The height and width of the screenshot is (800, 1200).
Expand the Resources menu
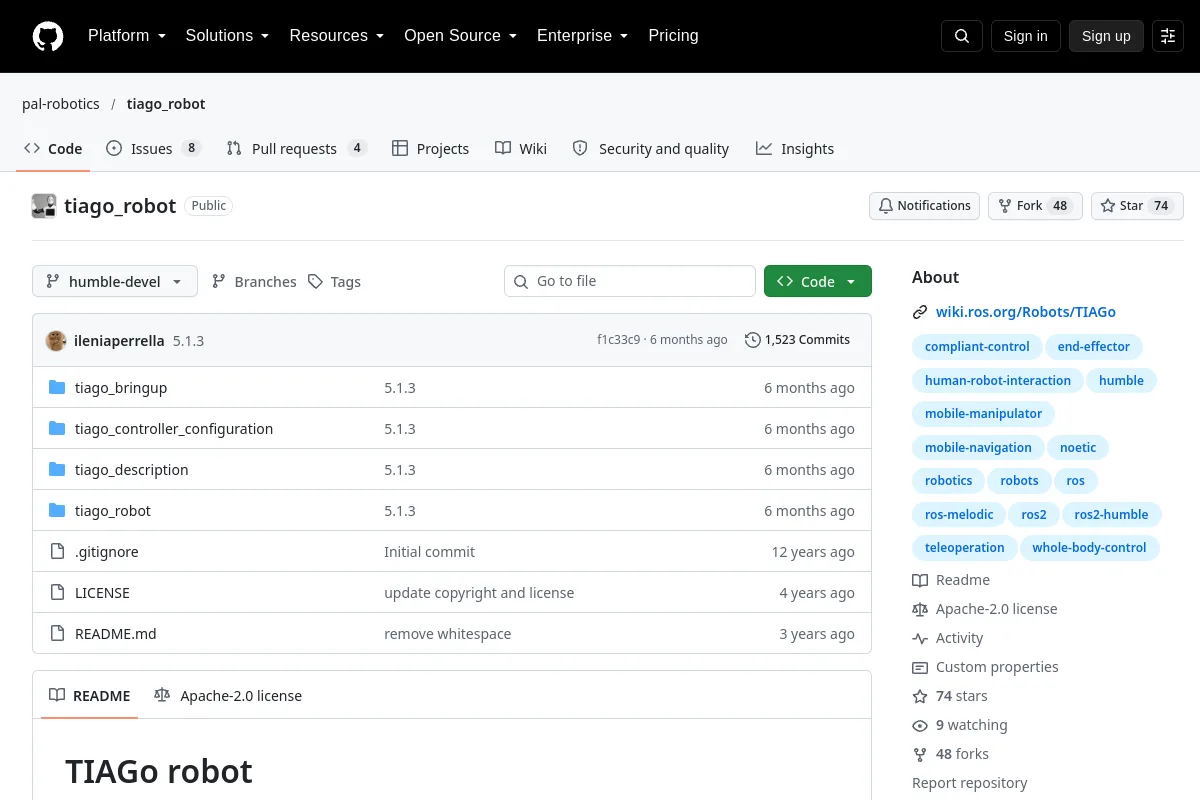[337, 36]
